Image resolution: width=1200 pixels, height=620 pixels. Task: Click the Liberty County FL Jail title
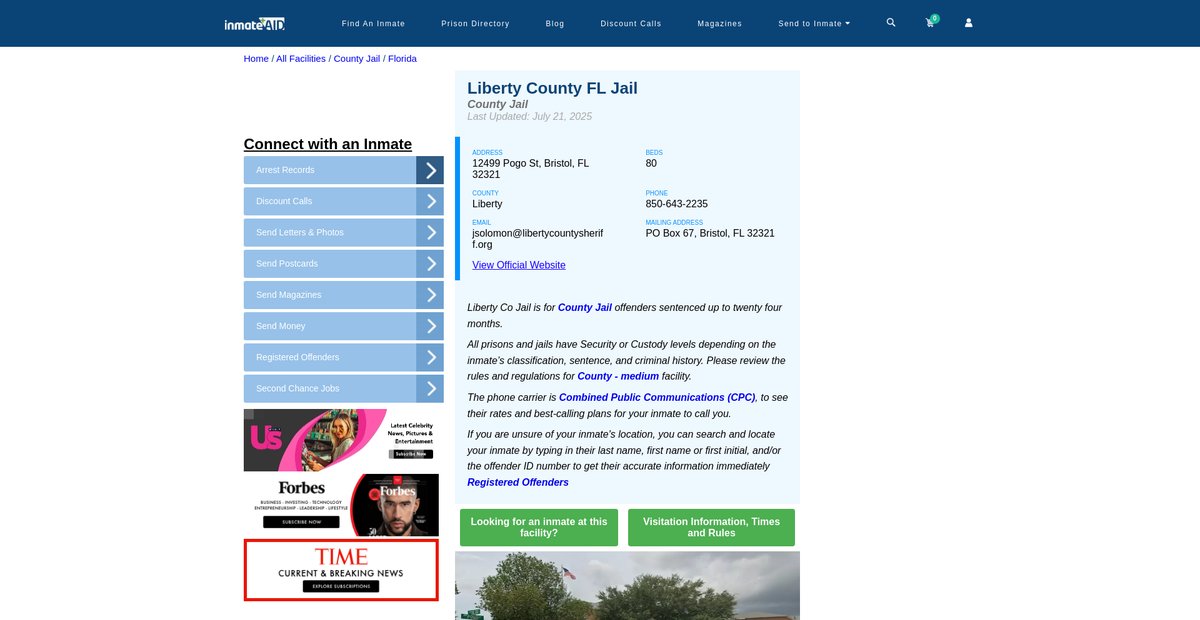[552, 88]
